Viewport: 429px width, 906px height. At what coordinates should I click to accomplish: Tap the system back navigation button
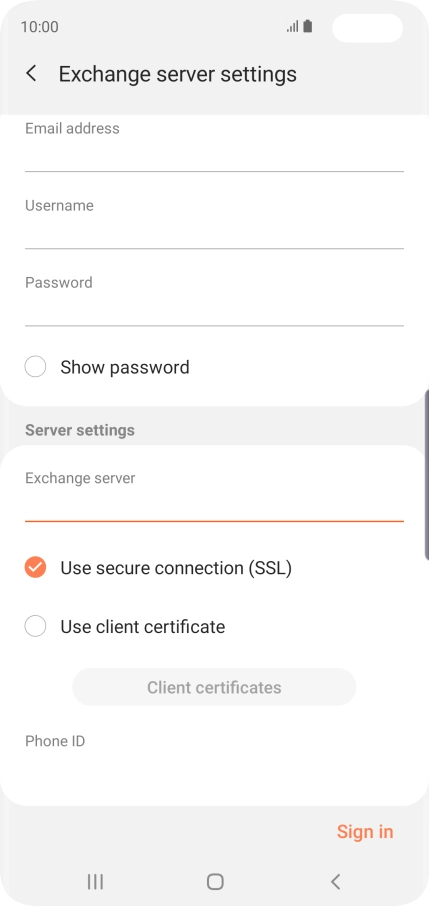335,881
